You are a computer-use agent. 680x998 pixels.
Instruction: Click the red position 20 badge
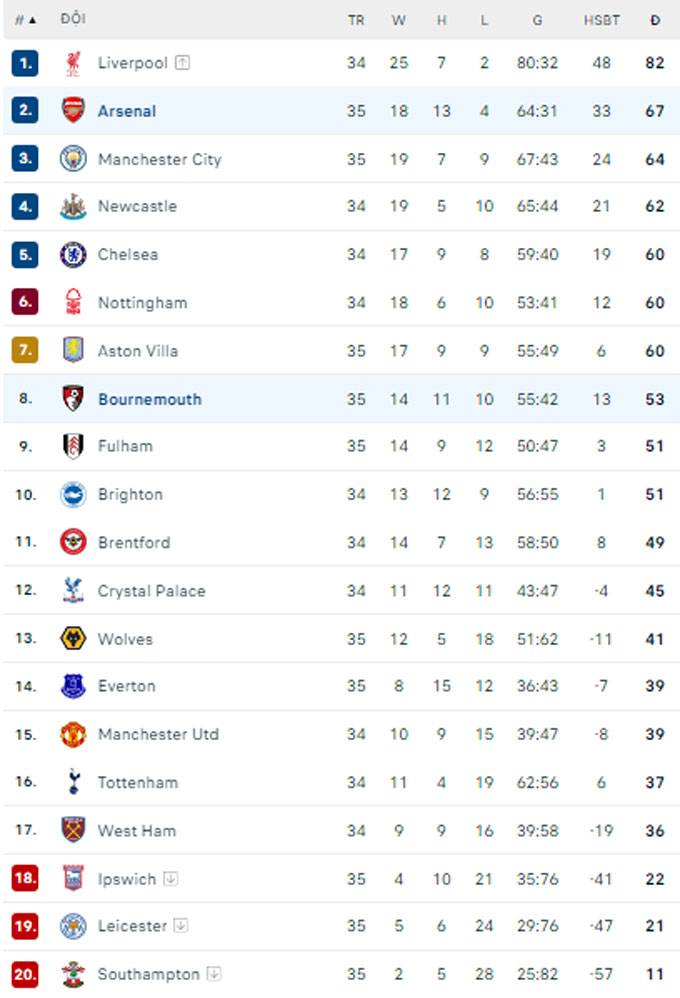coord(25,974)
